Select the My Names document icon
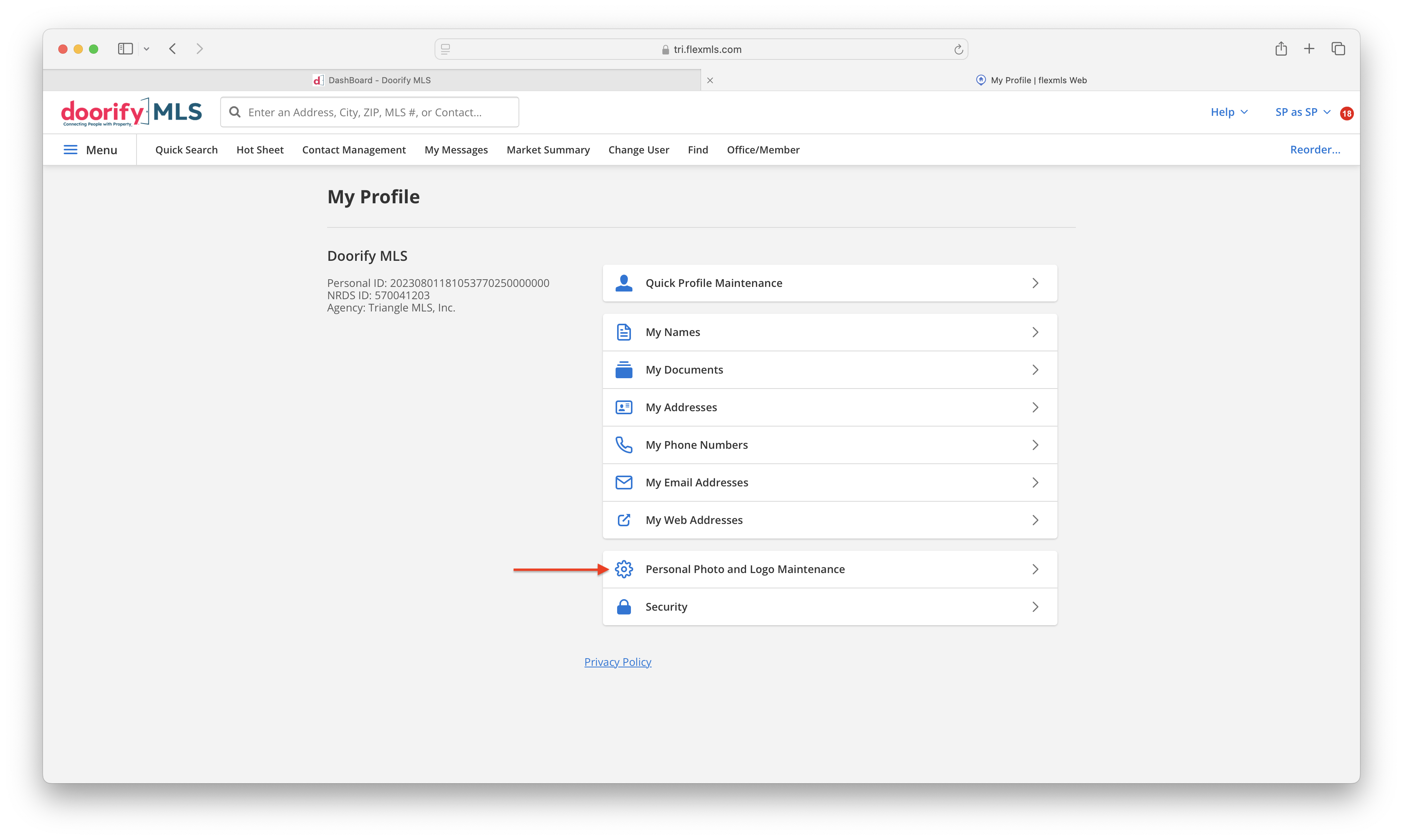The height and width of the screenshot is (840, 1403). click(624, 332)
